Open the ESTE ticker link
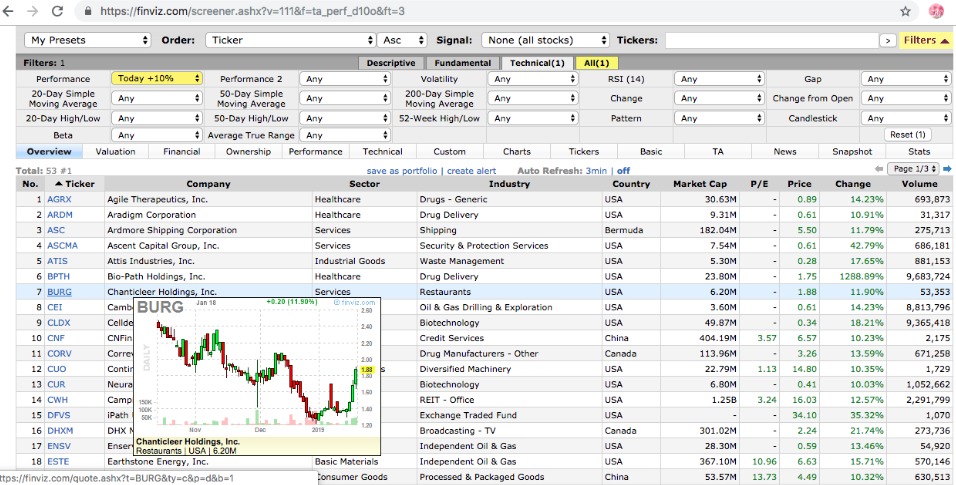Screen dimensions: 956x485 58,461
